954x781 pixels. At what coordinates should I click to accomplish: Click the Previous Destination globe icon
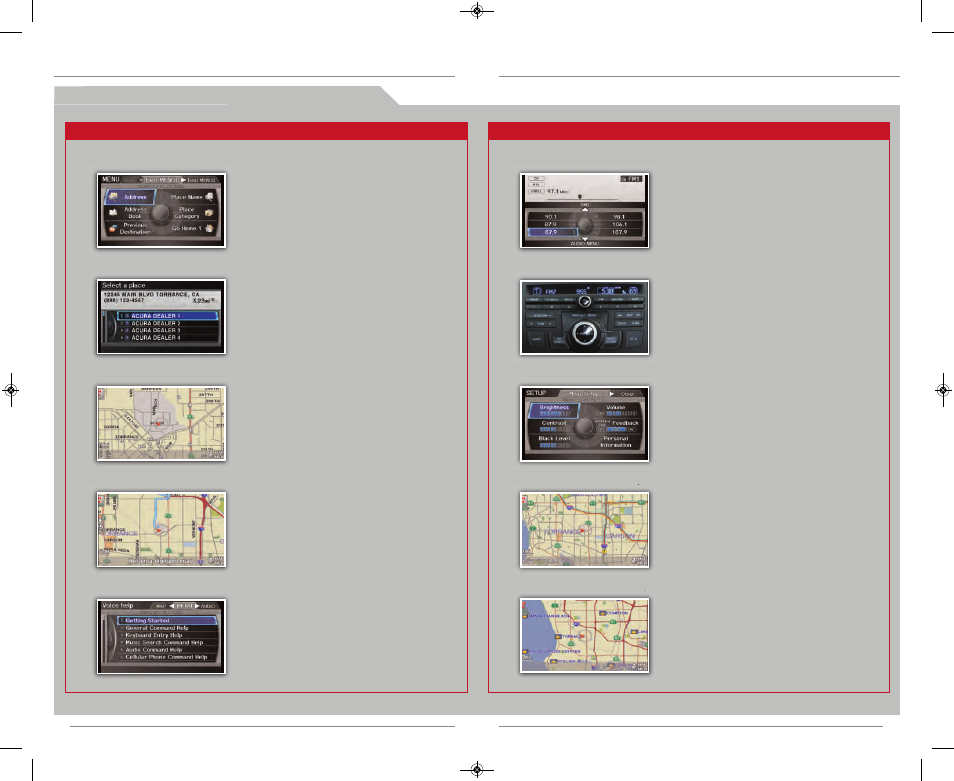click(113, 229)
